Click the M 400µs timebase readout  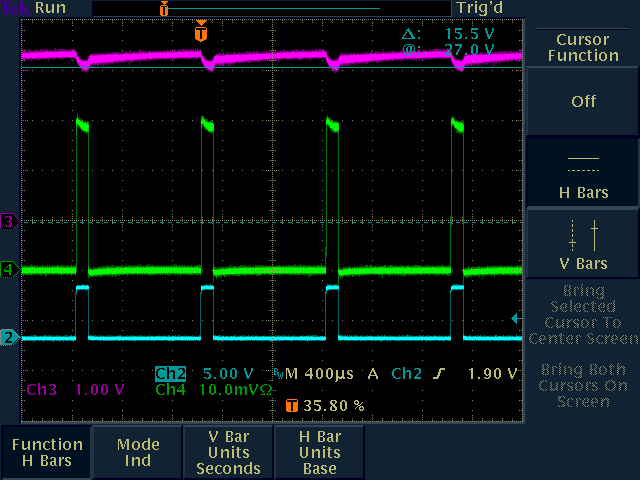[x=319, y=373]
